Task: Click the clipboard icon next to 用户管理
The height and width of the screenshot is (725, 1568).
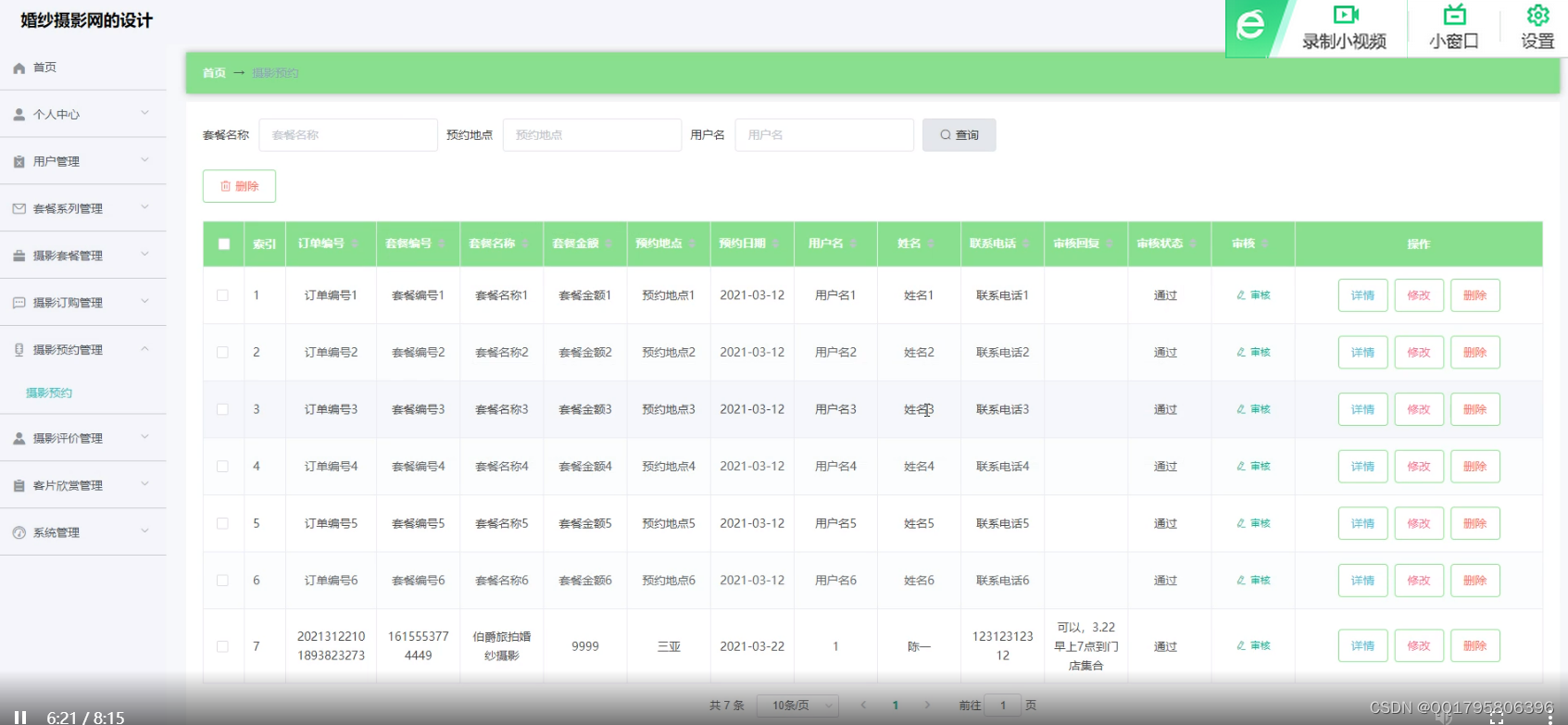Action: pyautogui.click(x=19, y=162)
